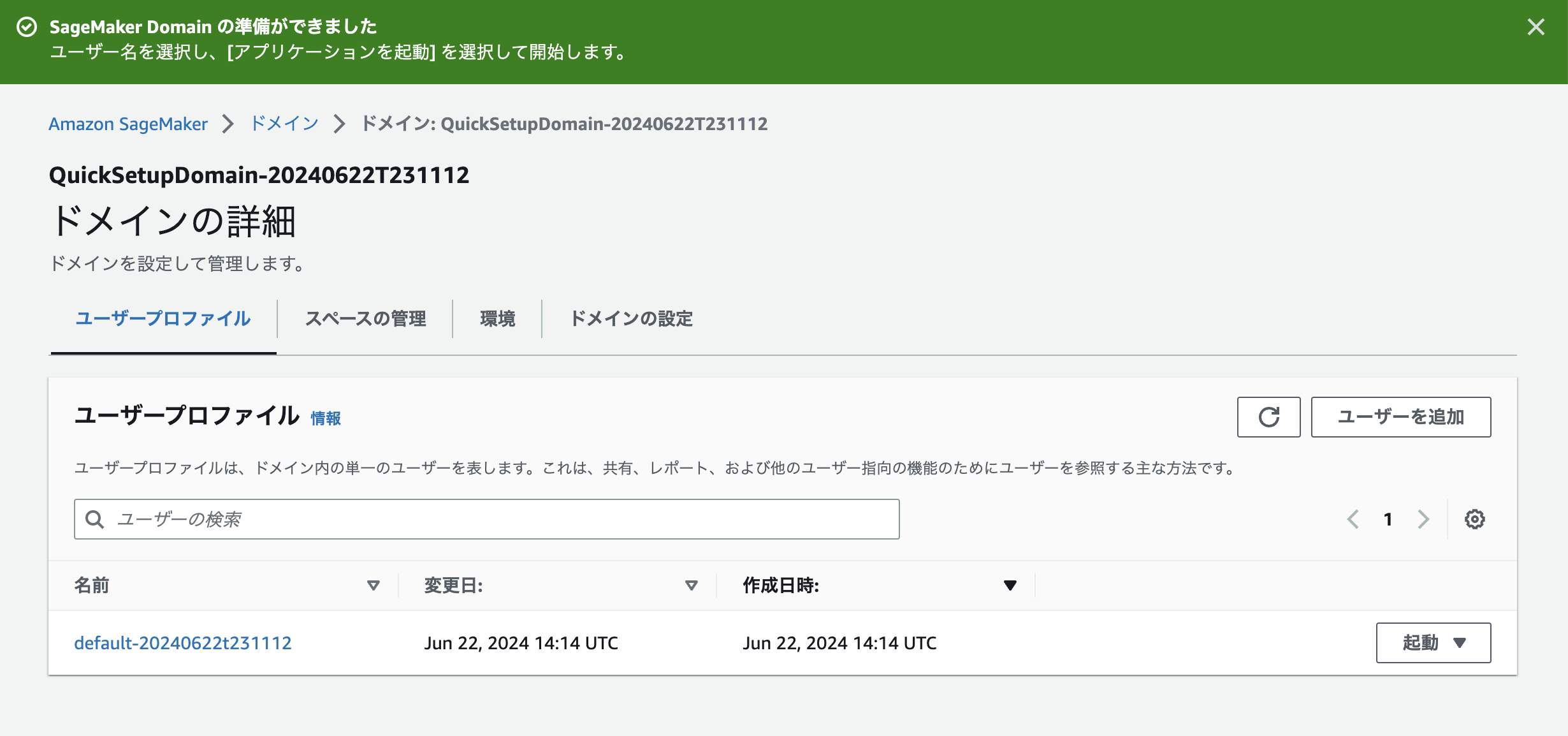Viewport: 1568px width, 736px height.
Task: Open the Amazon SageMaker breadcrumb link
Action: click(128, 124)
